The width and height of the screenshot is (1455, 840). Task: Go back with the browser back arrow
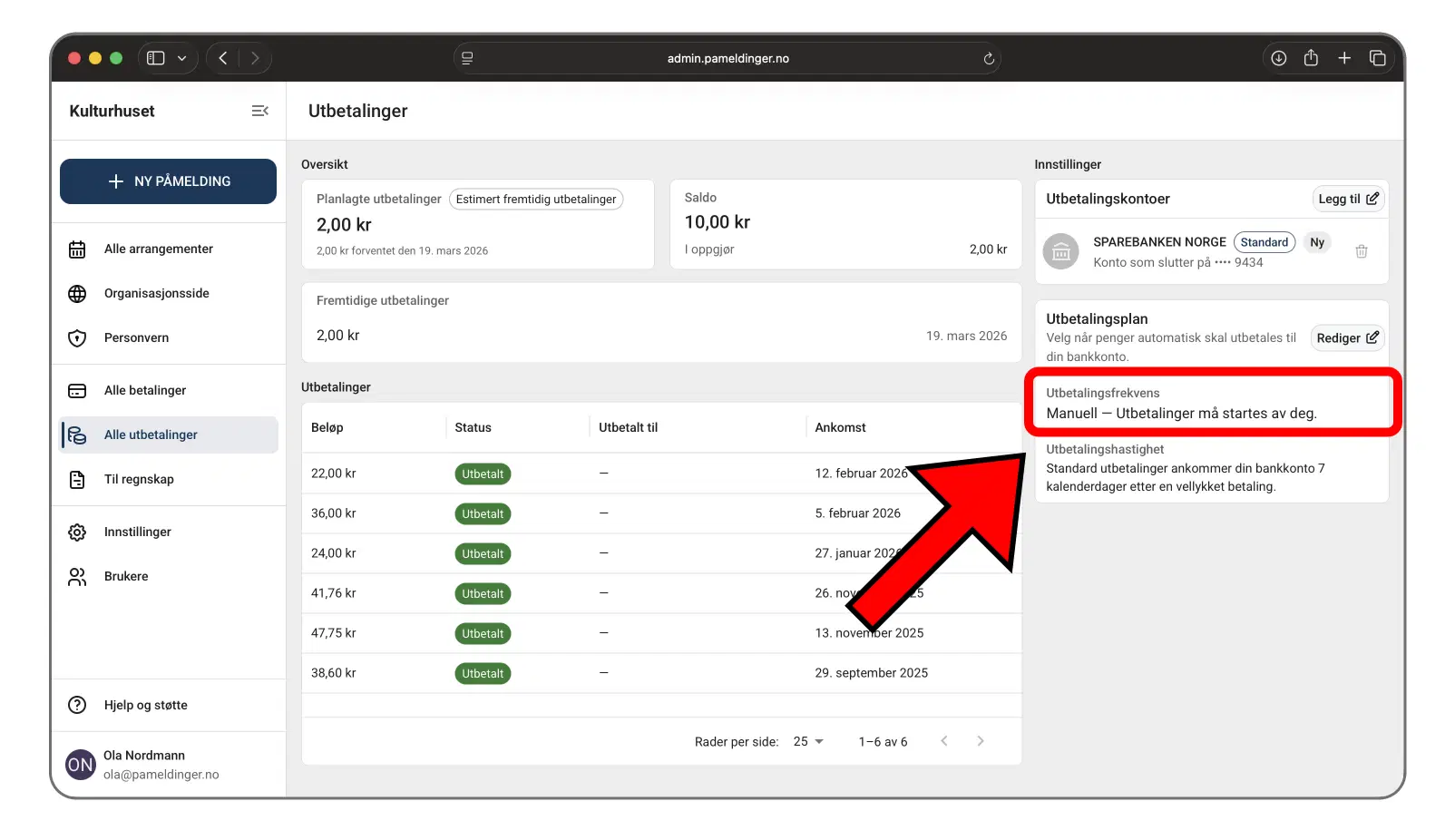(223, 58)
